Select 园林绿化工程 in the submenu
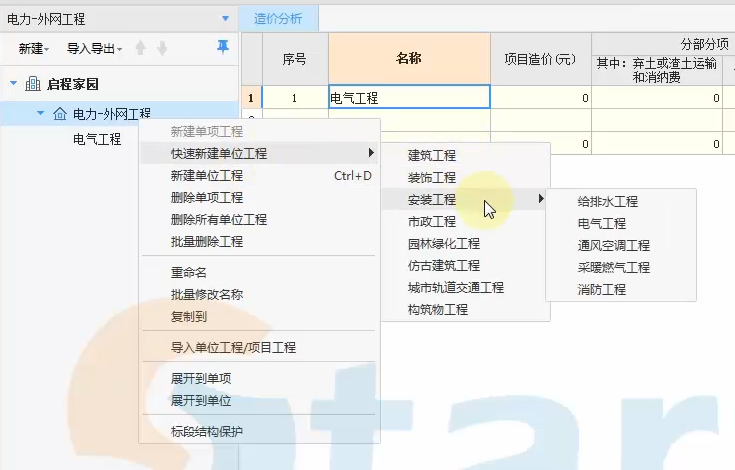Screen dimensions: 735x470 [465, 244]
